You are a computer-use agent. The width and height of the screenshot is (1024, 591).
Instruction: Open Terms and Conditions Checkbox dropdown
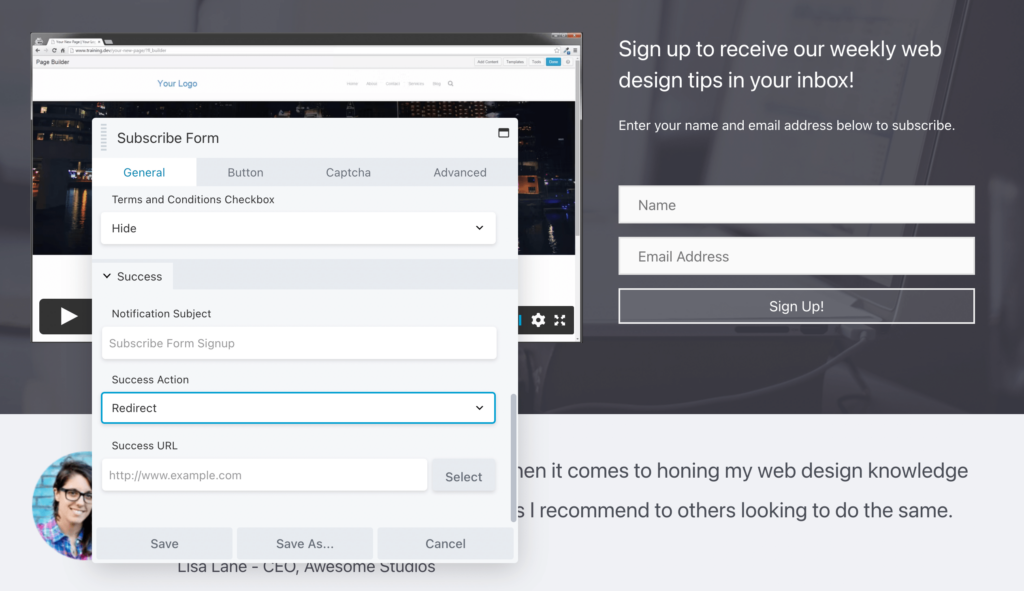298,228
